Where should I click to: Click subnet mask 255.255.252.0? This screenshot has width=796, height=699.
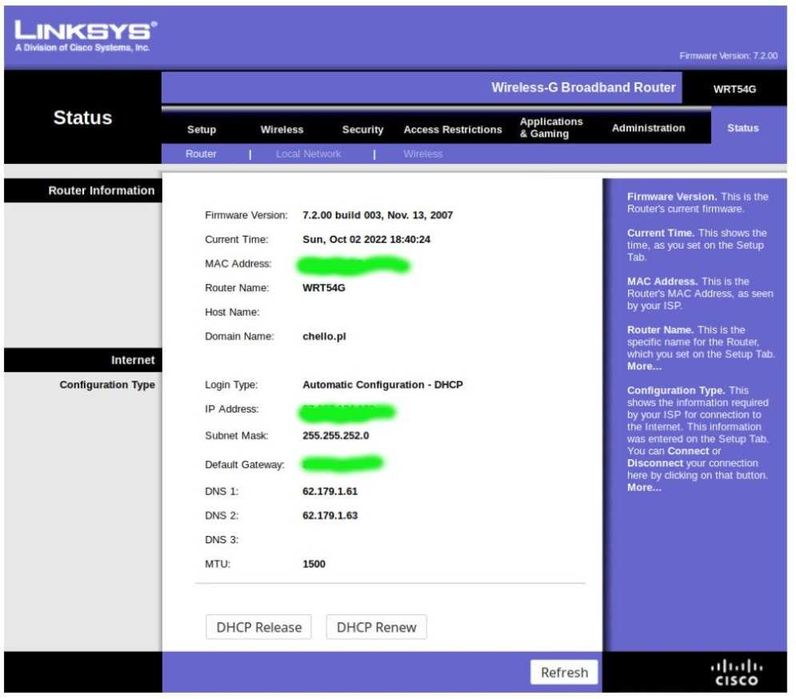point(336,436)
